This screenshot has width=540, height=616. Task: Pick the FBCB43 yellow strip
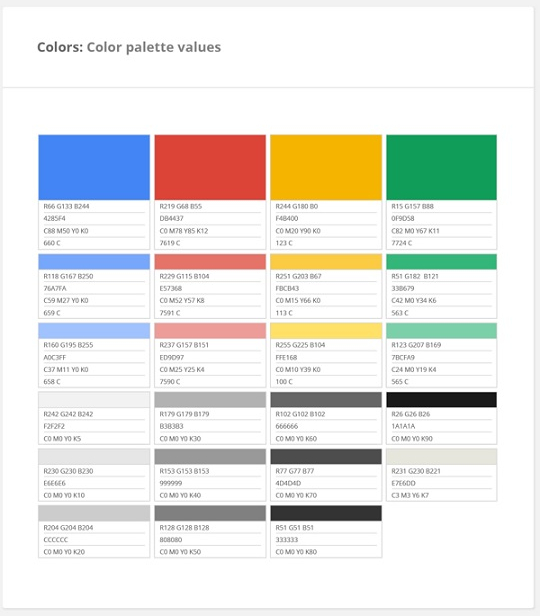(326, 262)
